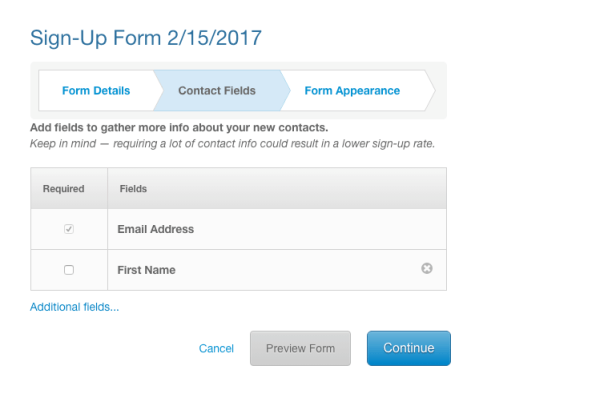The height and width of the screenshot is (402, 600).
Task: Remove the First Name field
Action: 427,269
